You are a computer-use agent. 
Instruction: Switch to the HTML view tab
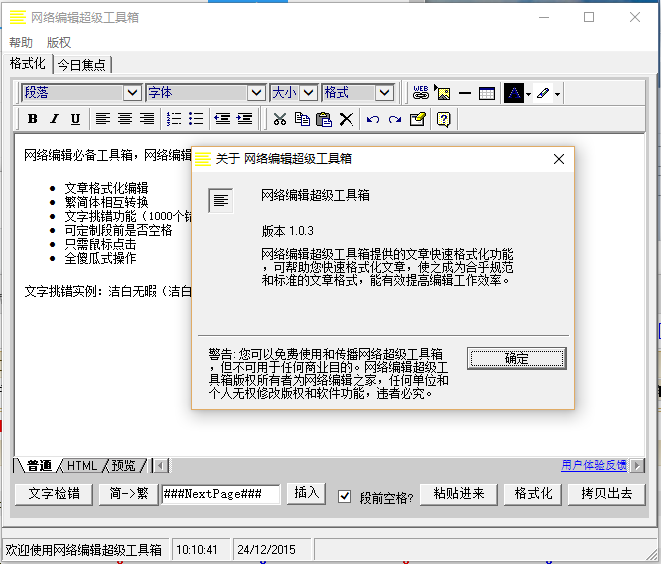82,466
